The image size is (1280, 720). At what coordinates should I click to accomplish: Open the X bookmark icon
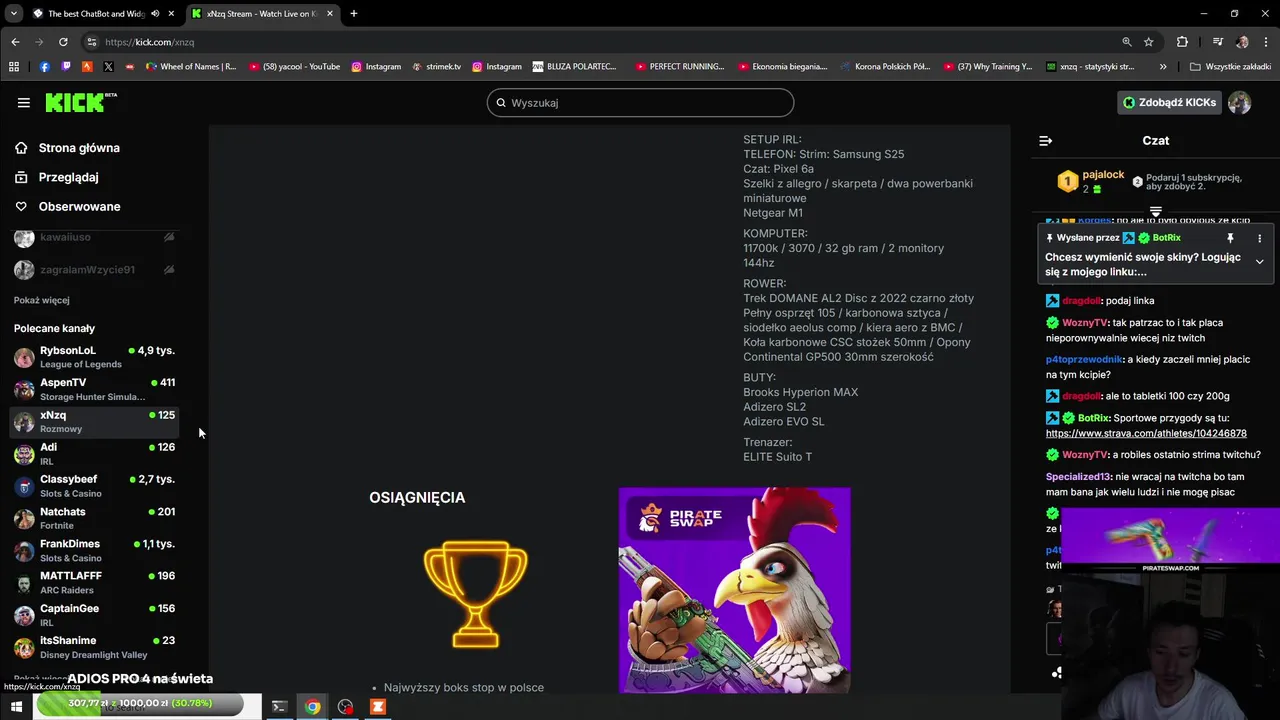pyautogui.click(x=109, y=67)
